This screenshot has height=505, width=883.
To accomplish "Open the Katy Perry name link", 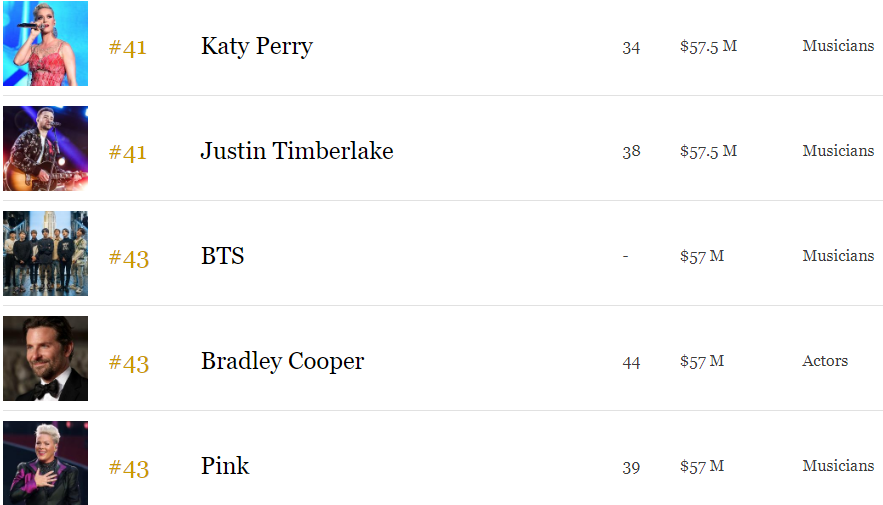I will [x=256, y=46].
